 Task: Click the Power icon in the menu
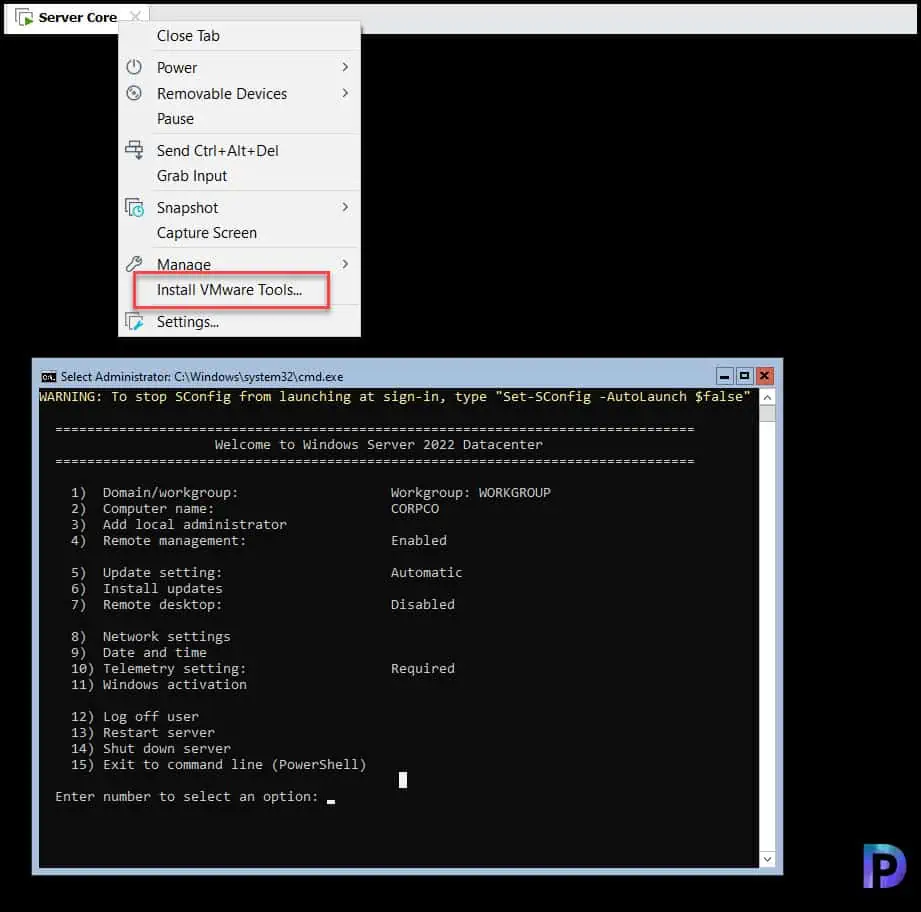pos(134,67)
